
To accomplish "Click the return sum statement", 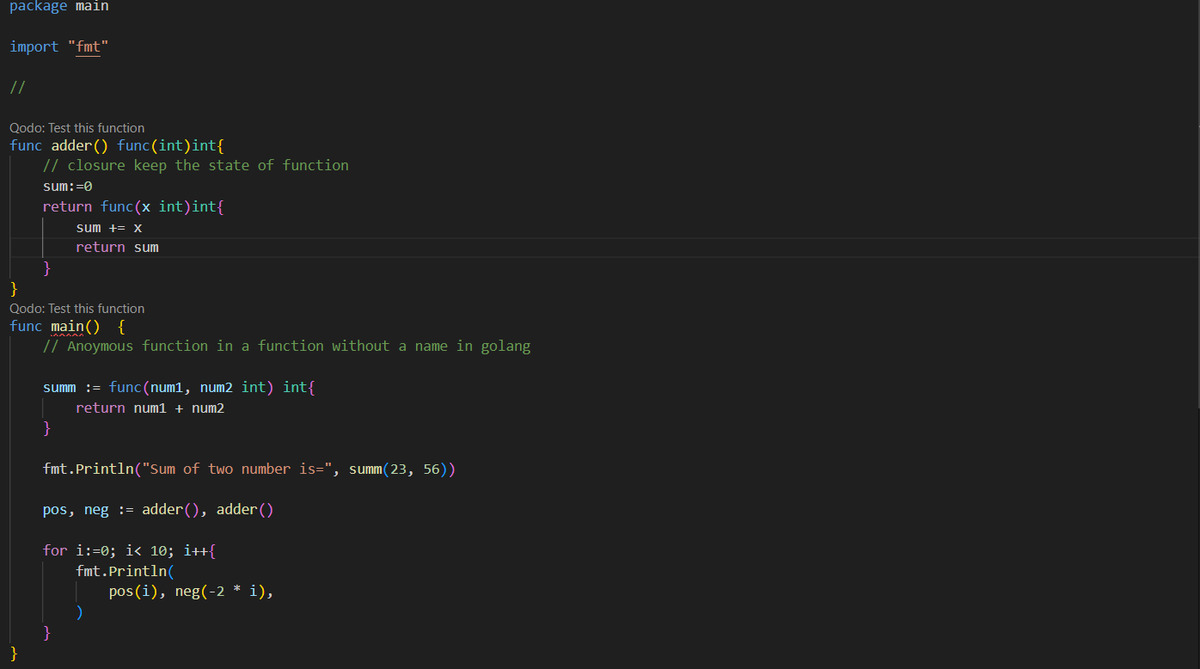I will pos(120,246).
